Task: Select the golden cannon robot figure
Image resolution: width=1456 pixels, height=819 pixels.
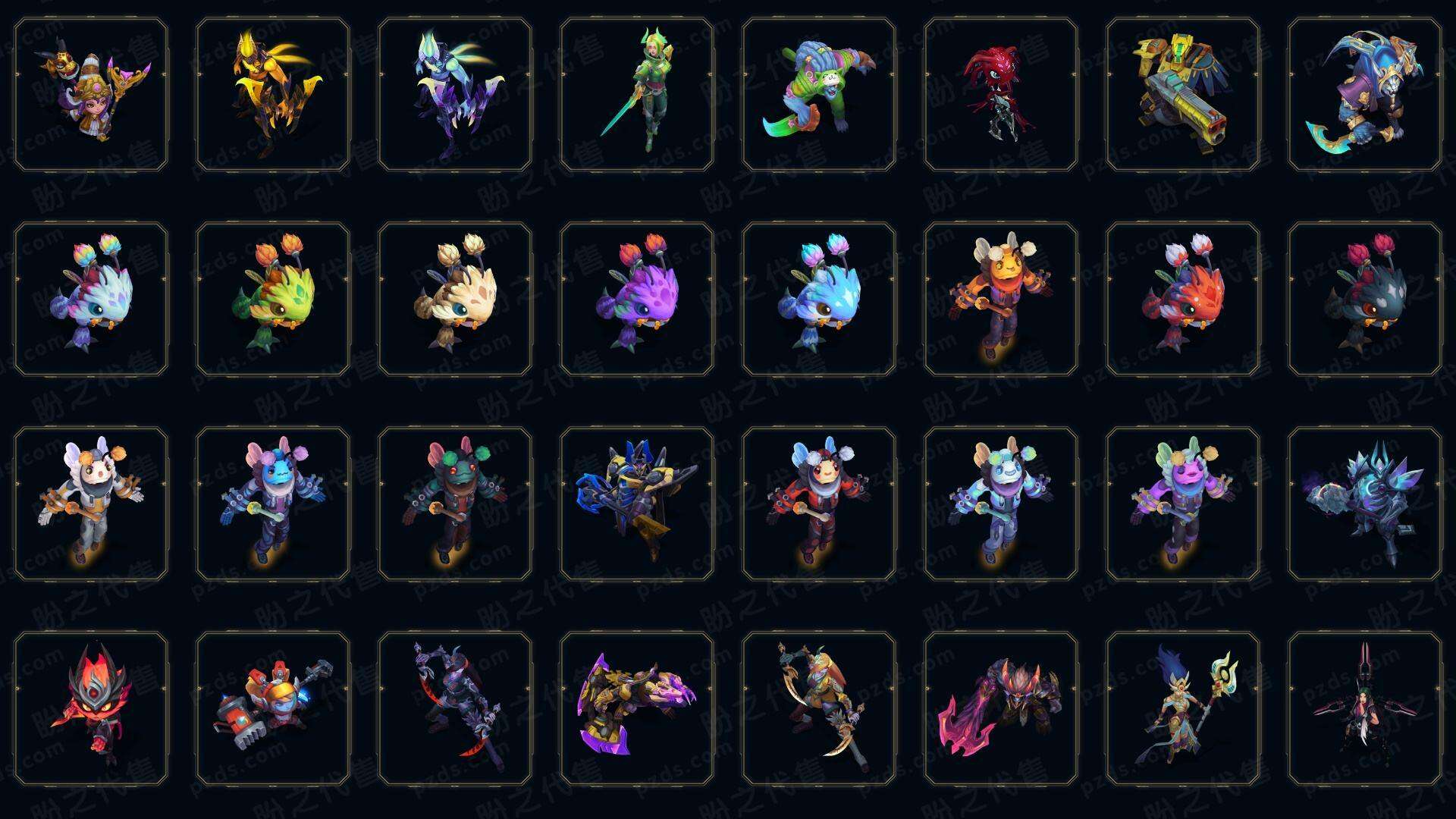Action: pyautogui.click(x=1182, y=95)
